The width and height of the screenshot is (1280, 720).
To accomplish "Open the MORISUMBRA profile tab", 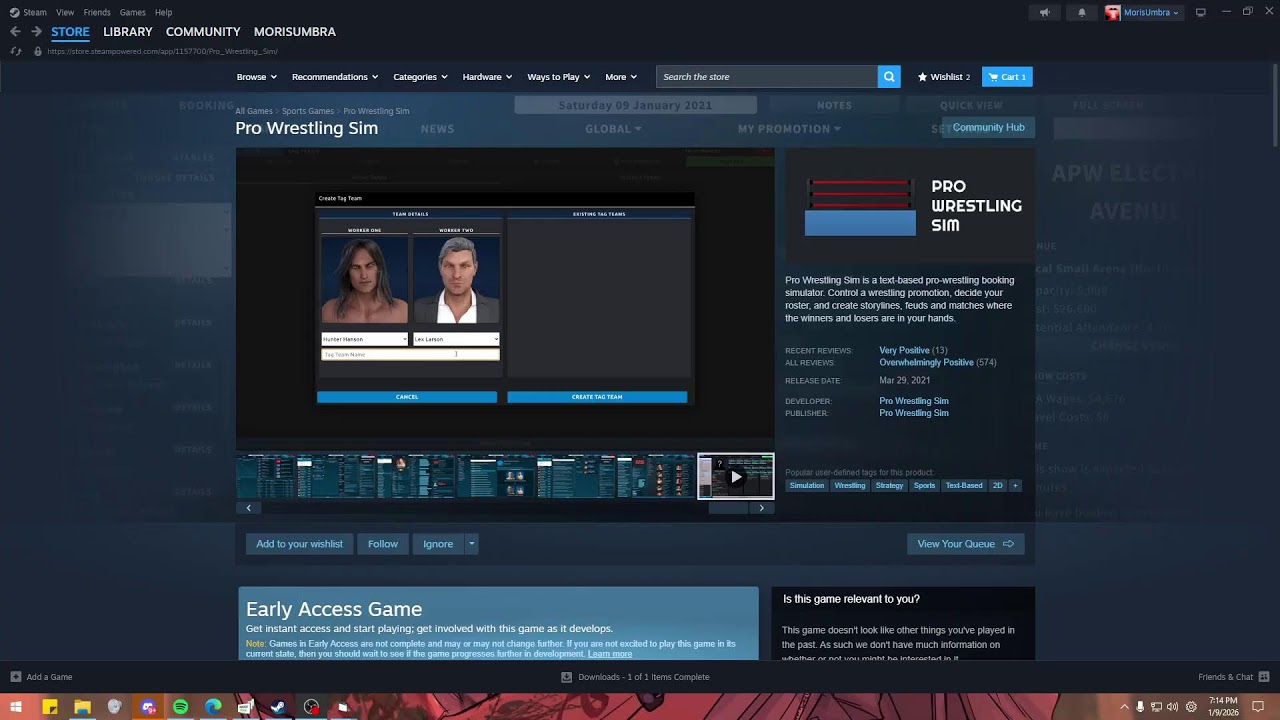I will (295, 32).
